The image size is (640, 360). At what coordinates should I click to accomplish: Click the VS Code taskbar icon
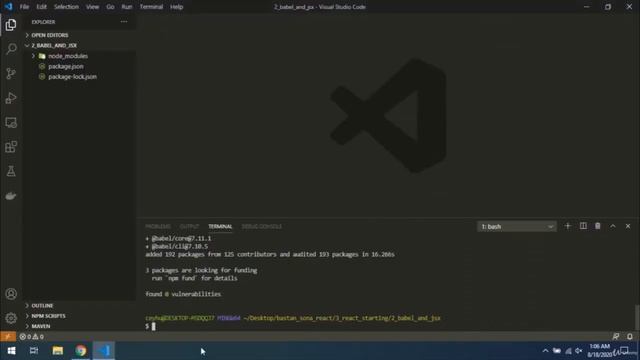[x=104, y=351]
